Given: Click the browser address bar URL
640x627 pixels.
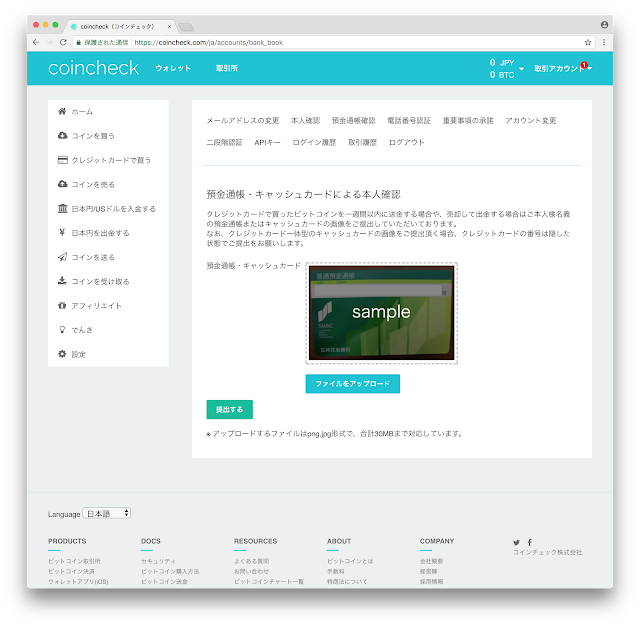Looking at the screenshot, I should [208, 42].
